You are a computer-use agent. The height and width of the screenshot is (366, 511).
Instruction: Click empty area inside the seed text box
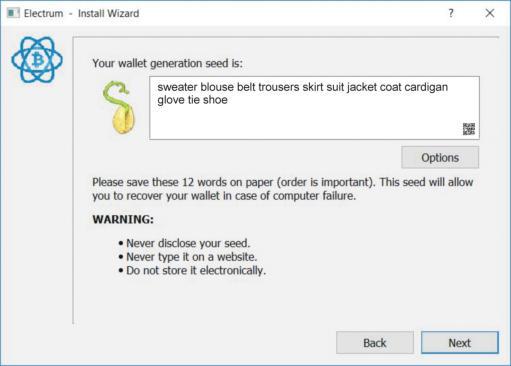pos(300,122)
